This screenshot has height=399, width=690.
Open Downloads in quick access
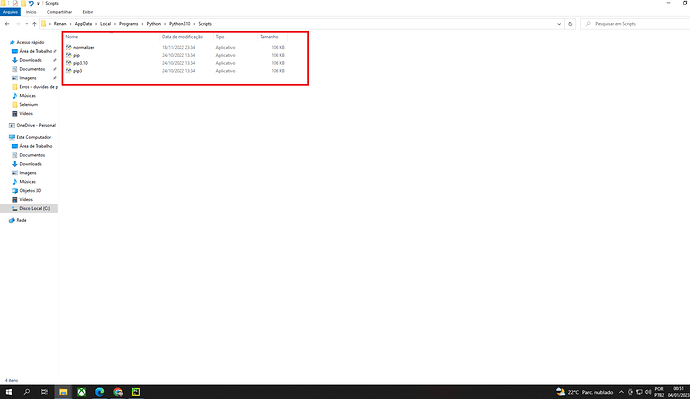click(x=30, y=60)
